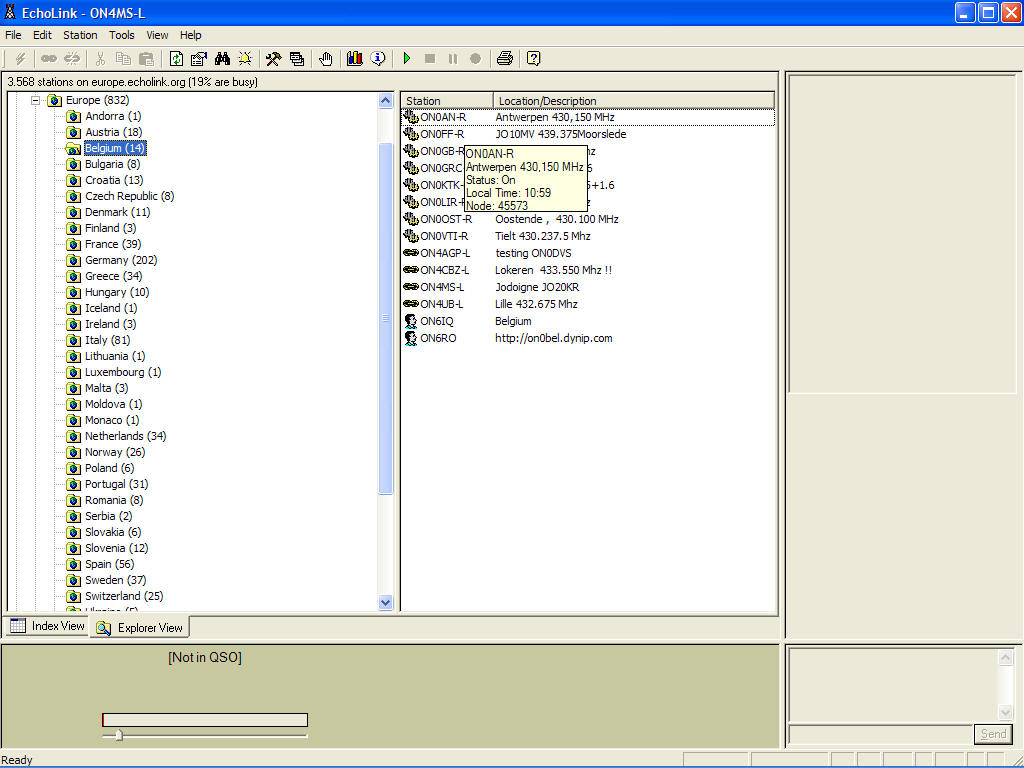The image size is (1024, 768).
Task: Select Netherlands (34) in the tree
Action: [125, 436]
